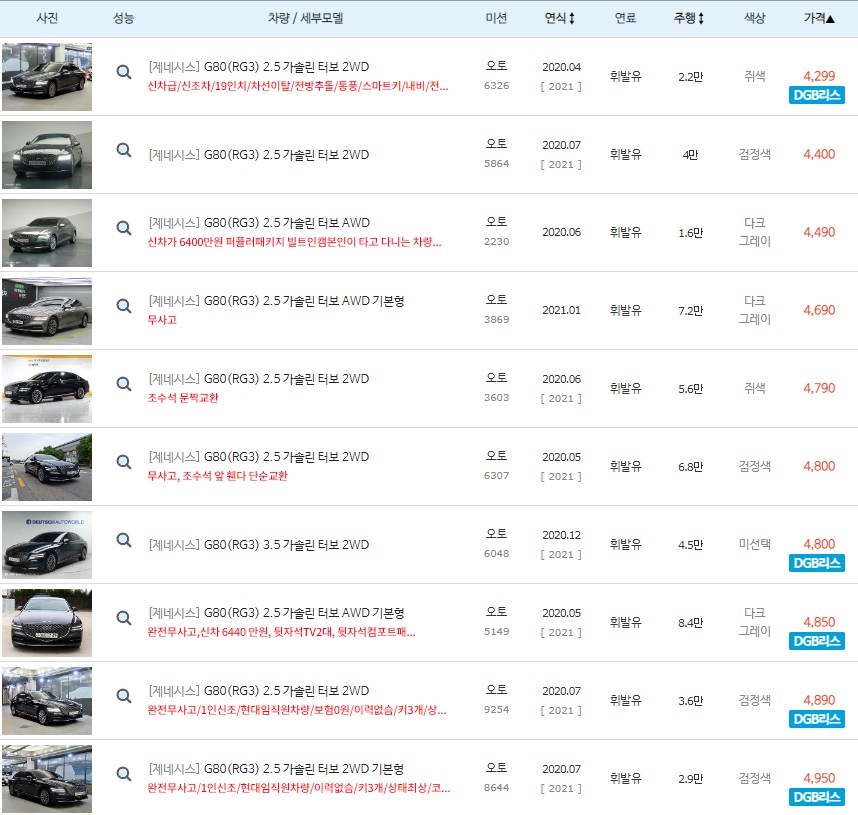Click the price 4,400

click(819, 154)
